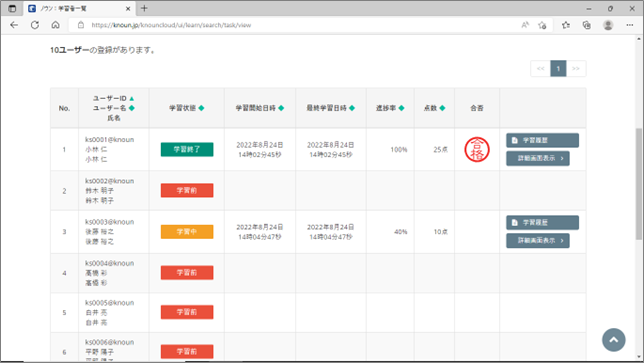
Task: Click last study time 14時04分47秒 in 最終学習日時 column
Action: point(331,237)
